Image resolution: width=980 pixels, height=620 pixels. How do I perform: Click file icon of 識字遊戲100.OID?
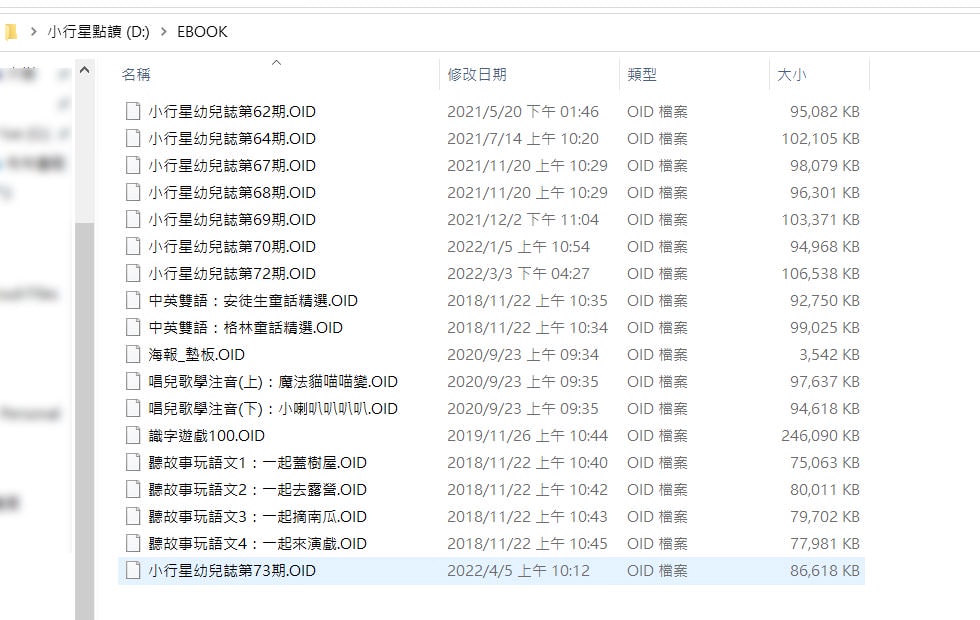[x=132, y=435]
